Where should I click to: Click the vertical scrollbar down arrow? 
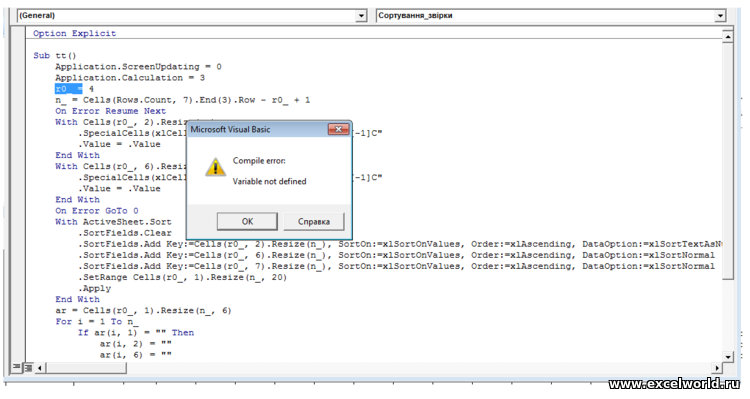(728, 357)
